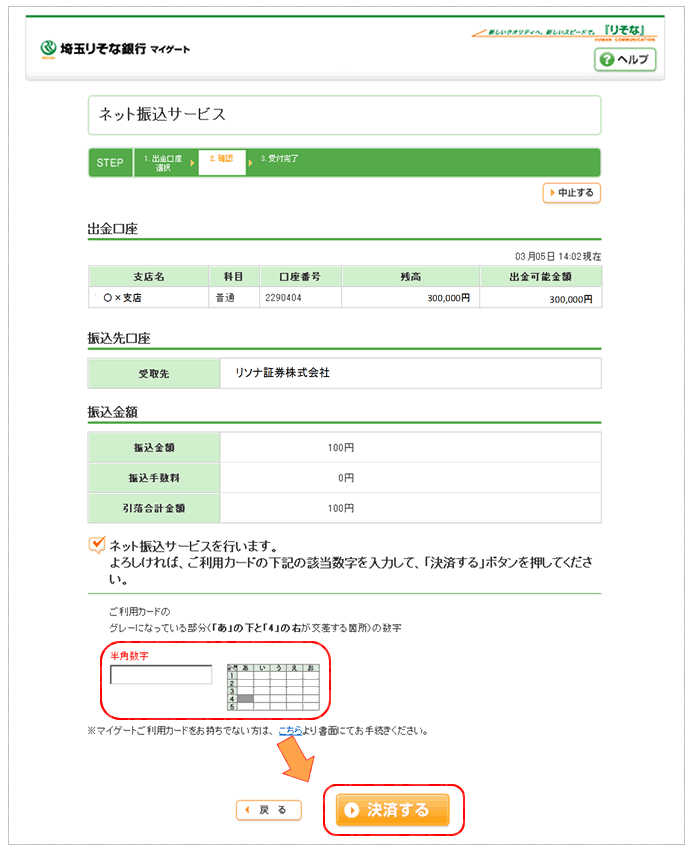Open help via the ヘルプ question mark icon
Image resolution: width=690 pixels, height=850 pixels.
click(606, 60)
